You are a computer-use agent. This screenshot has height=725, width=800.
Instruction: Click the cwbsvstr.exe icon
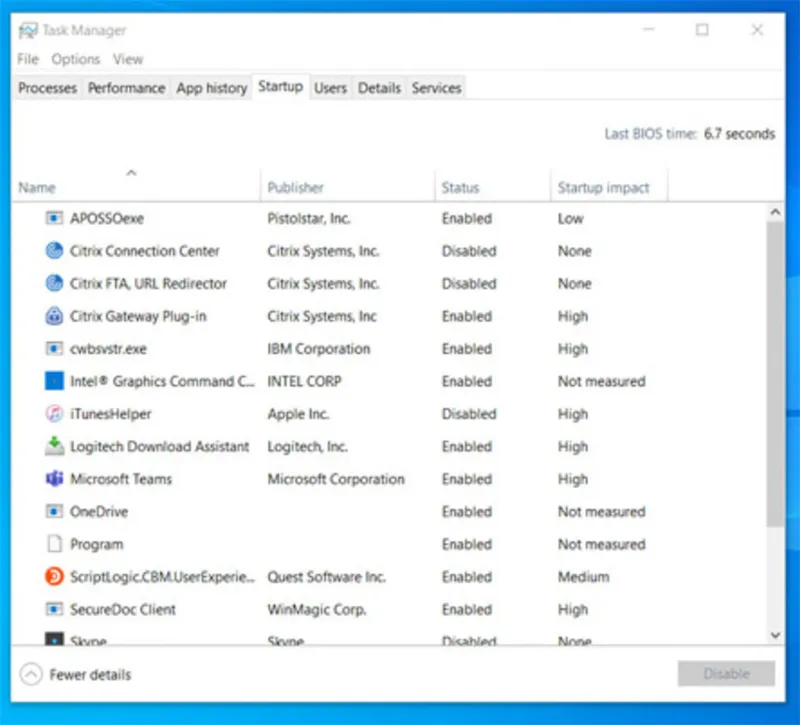[54, 349]
